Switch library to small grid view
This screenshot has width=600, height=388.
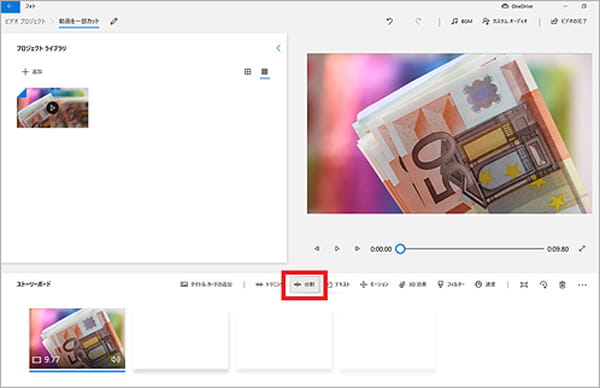(248, 72)
